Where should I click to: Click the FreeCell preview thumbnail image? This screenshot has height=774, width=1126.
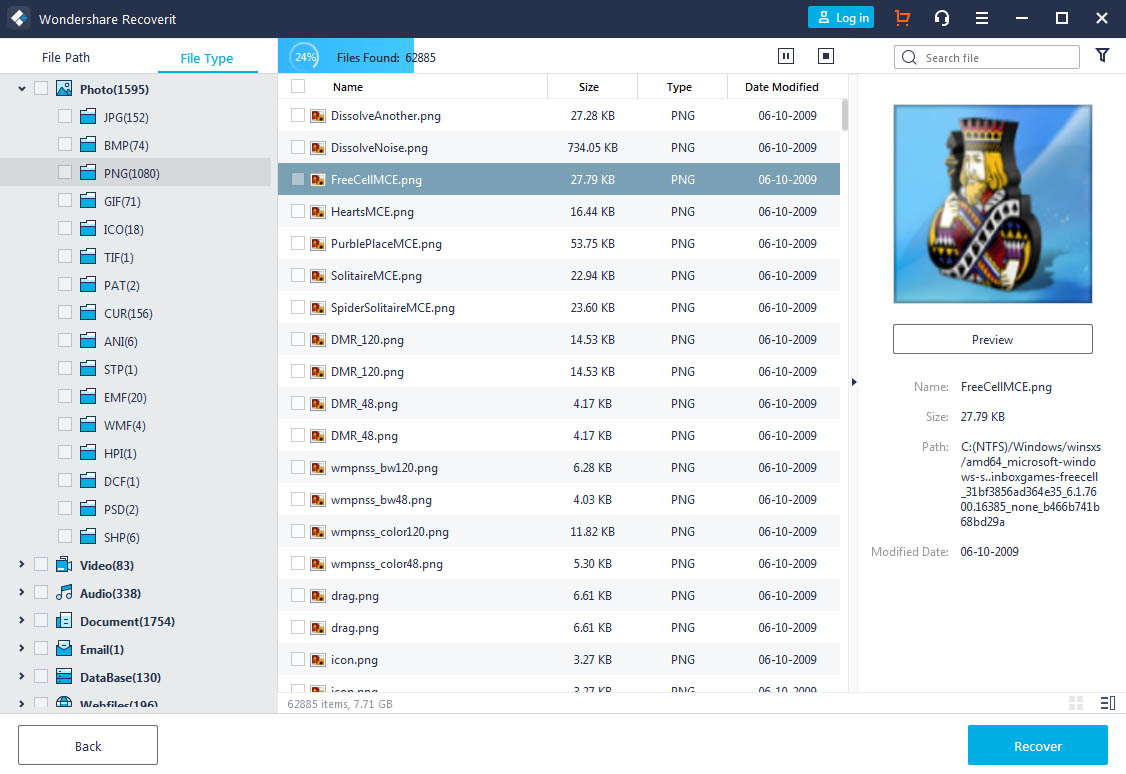coord(992,204)
